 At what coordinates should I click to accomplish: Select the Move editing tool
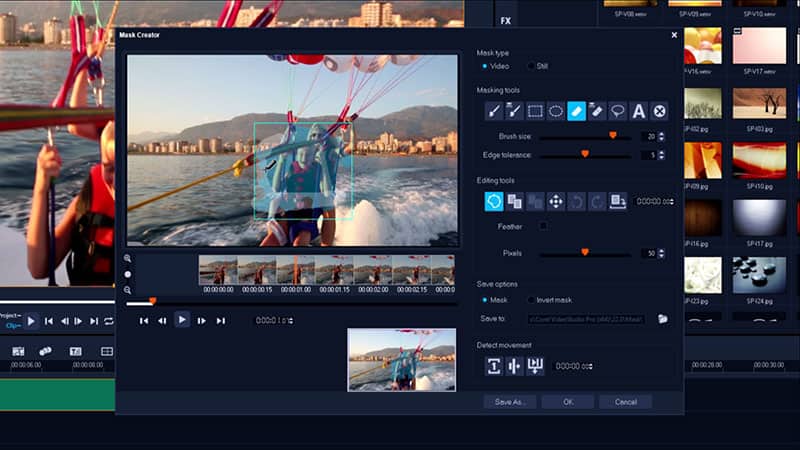pos(556,201)
